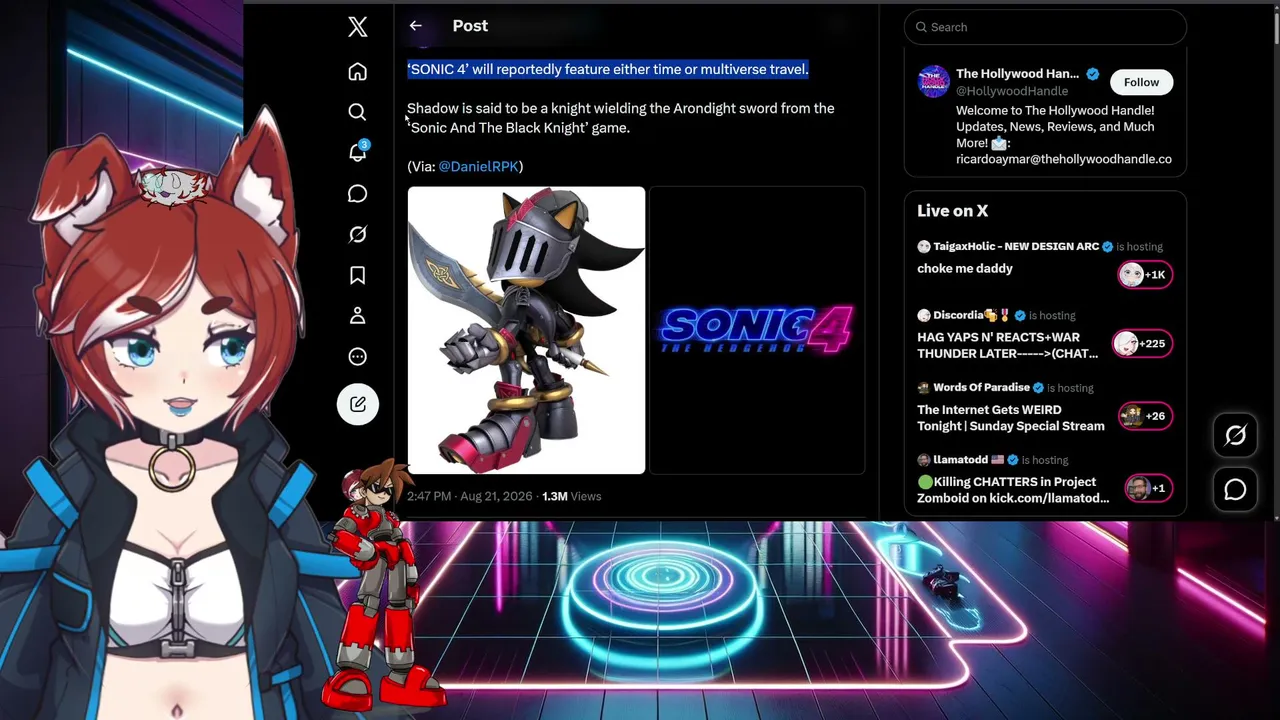Open the Bookmarks icon
The width and height of the screenshot is (1280, 720).
tap(357, 275)
